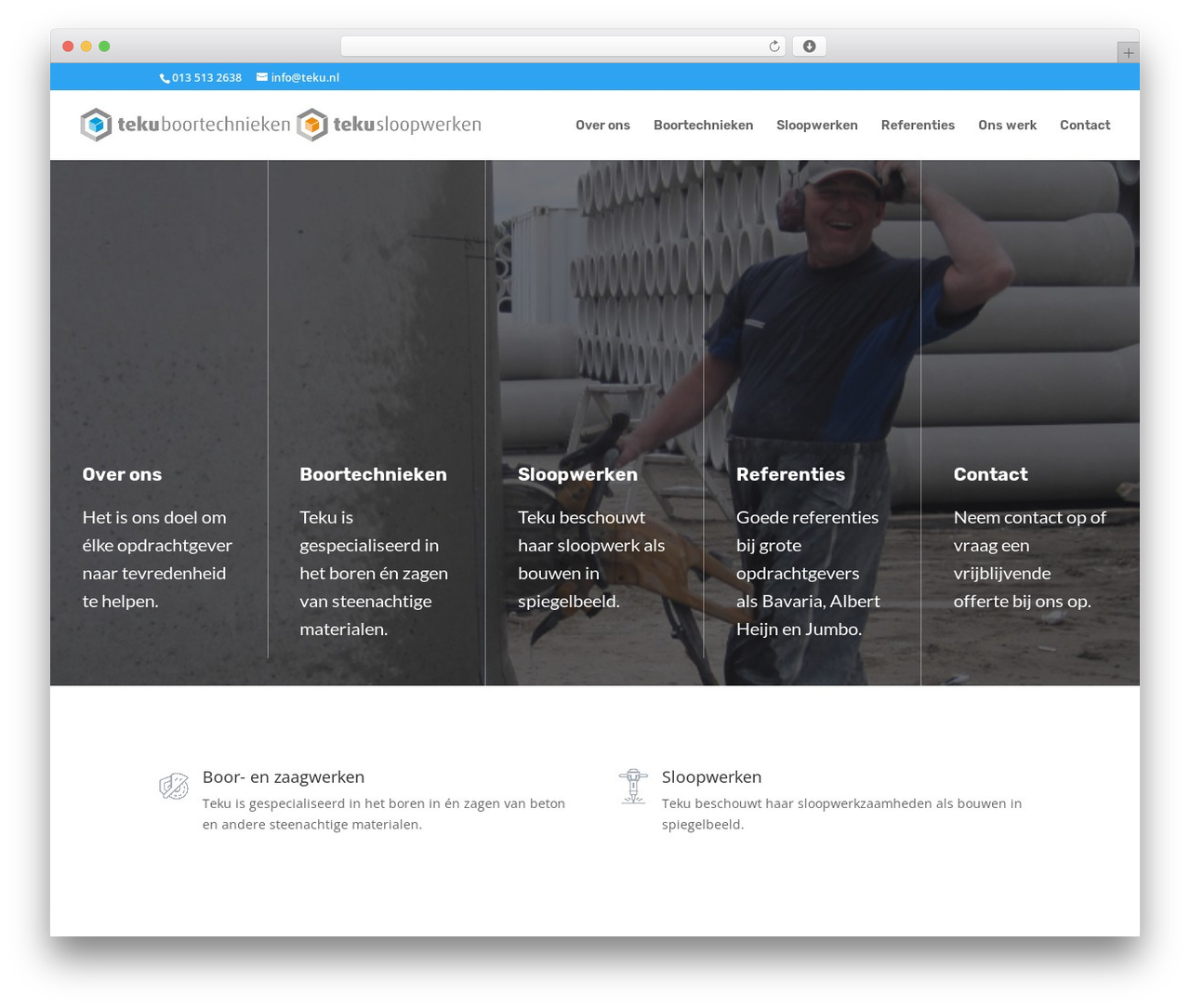Open a new browser tab
1190x1008 pixels.
1129,53
